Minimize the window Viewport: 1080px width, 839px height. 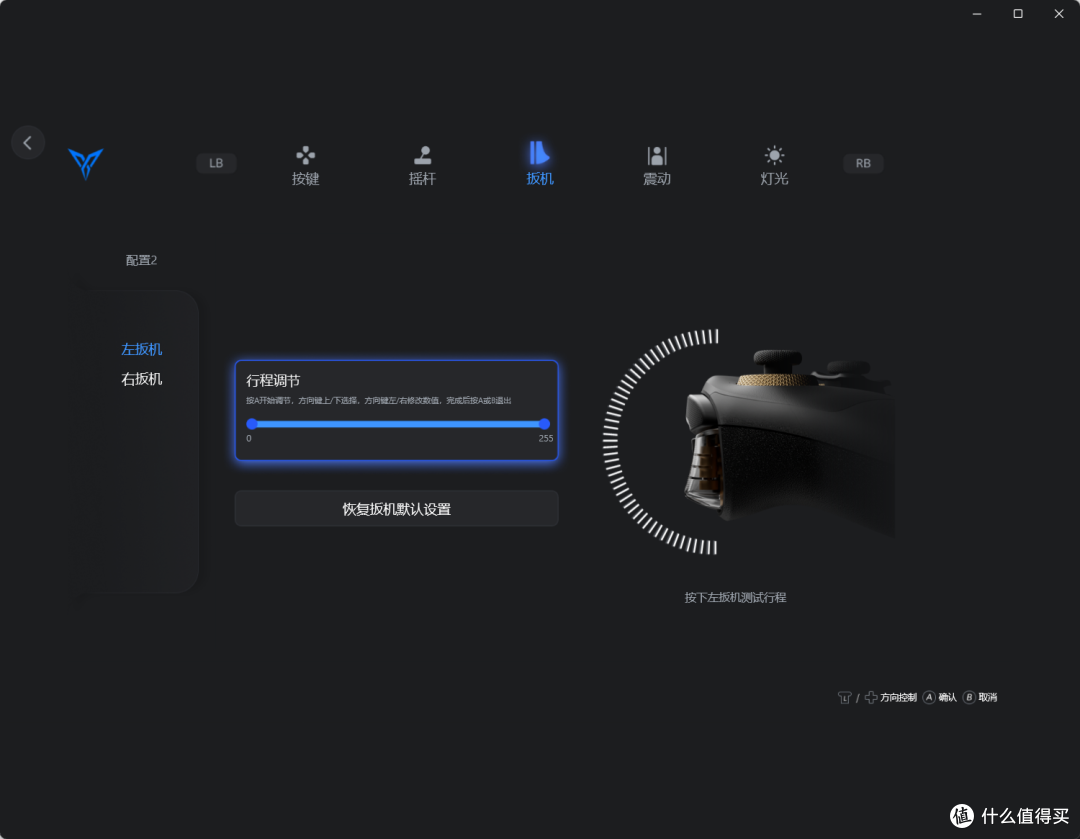click(x=977, y=14)
